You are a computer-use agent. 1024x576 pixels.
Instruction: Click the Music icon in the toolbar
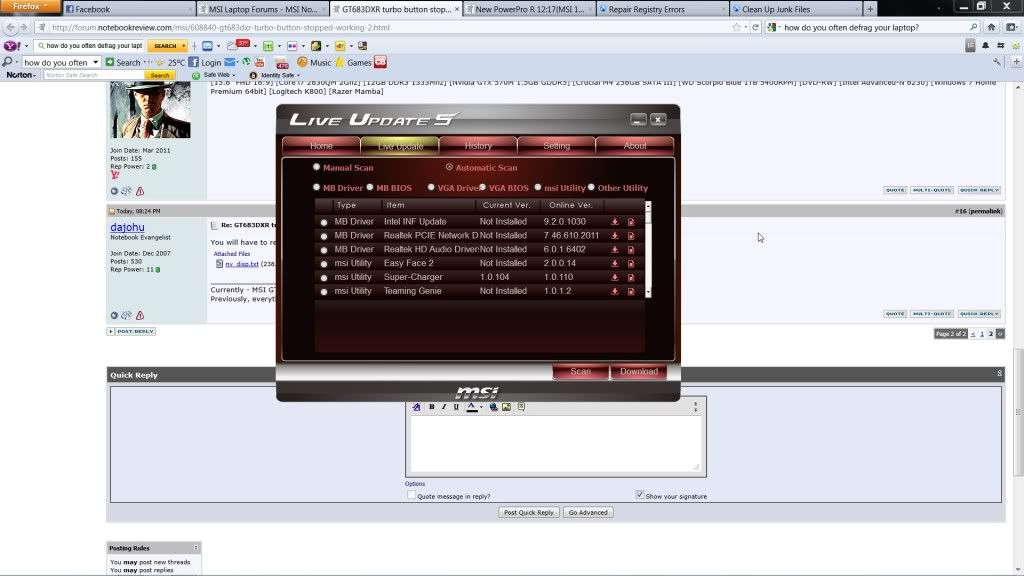tap(302, 62)
